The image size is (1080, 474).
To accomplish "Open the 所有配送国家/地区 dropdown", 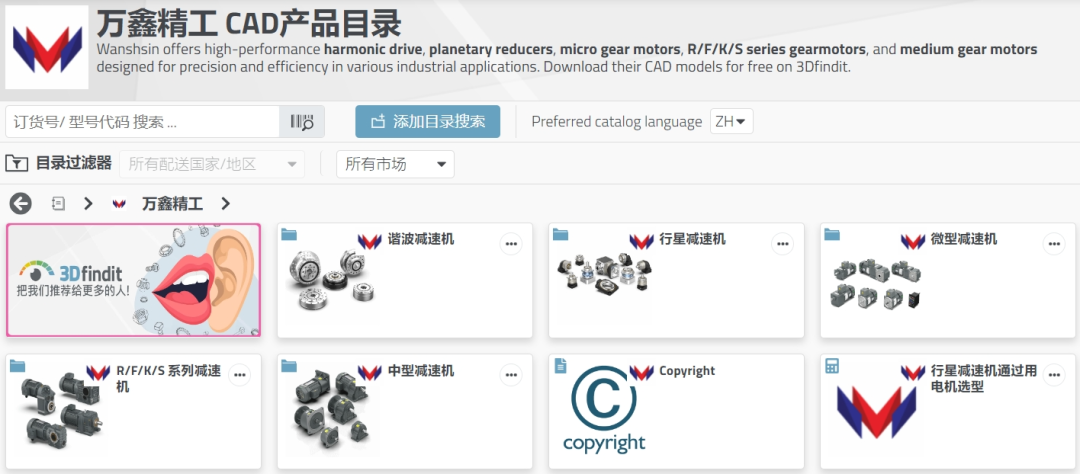I will pyautogui.click(x=212, y=164).
